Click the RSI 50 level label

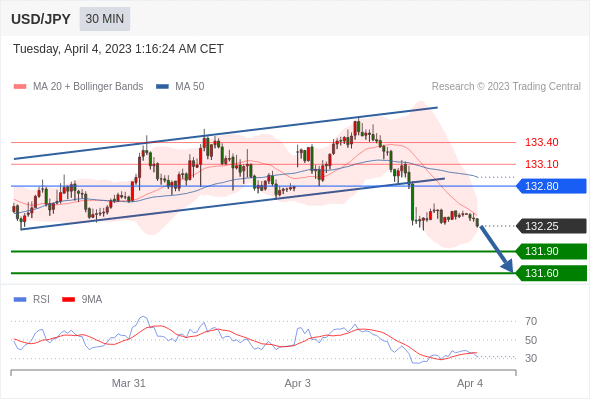[531, 340]
